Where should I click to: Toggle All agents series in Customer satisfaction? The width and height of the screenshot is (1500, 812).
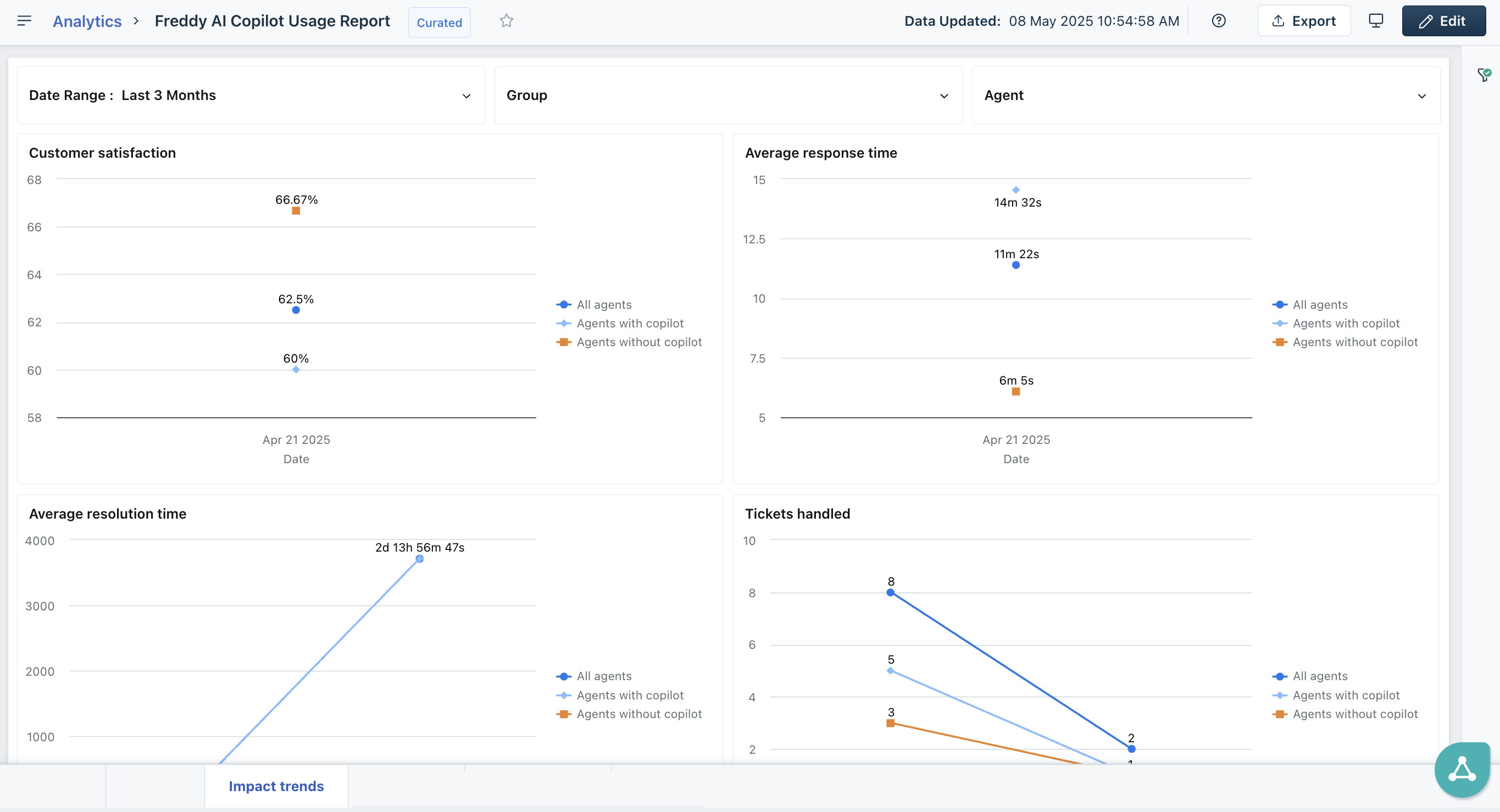click(x=603, y=304)
